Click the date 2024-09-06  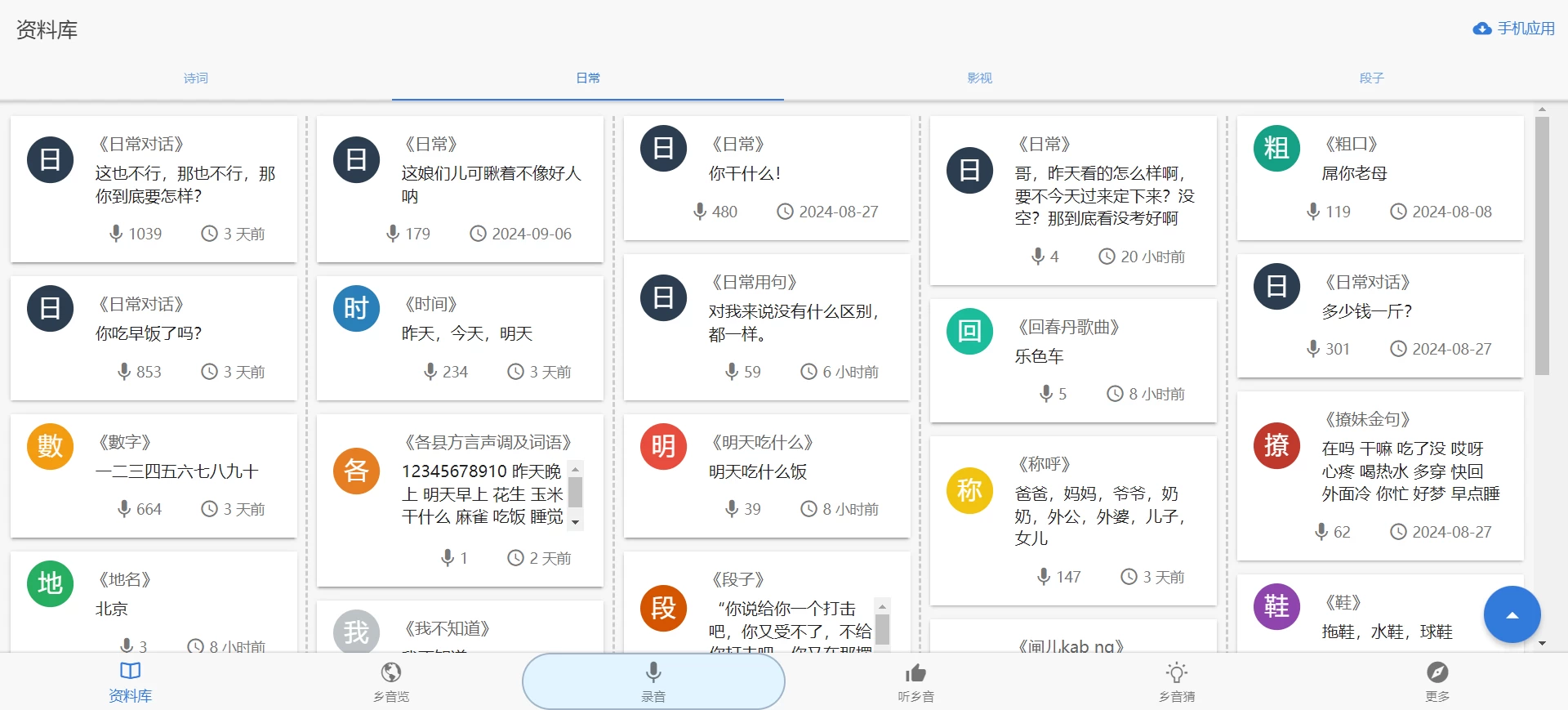(532, 234)
